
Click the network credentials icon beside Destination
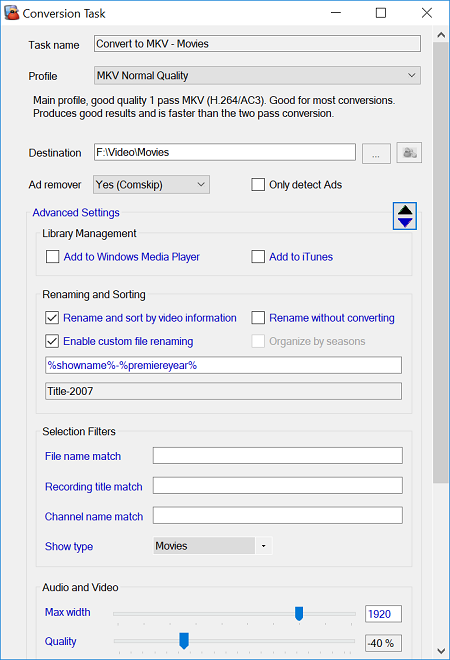pyautogui.click(x=409, y=153)
